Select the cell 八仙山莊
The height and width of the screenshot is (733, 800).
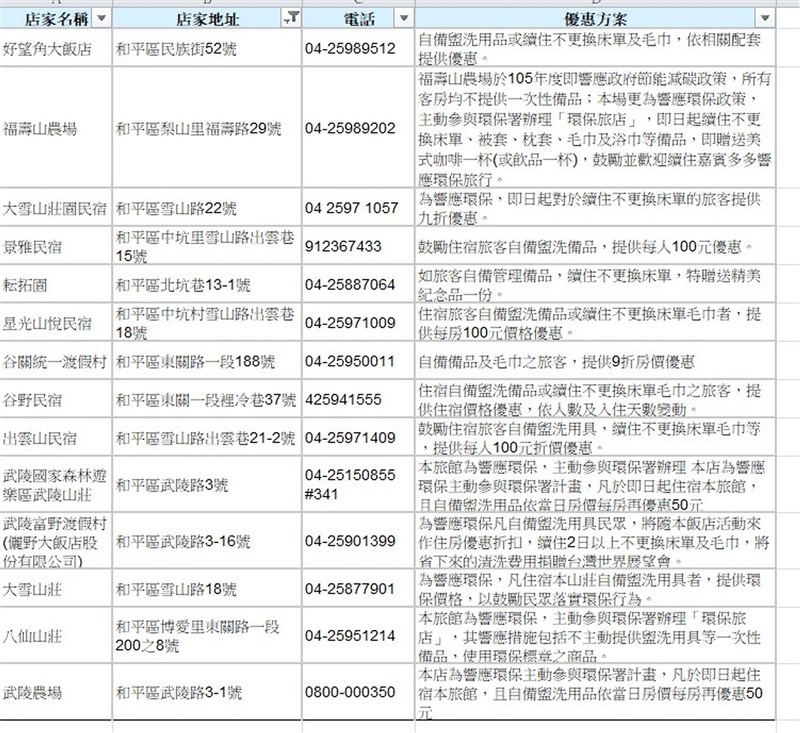click(x=56, y=636)
